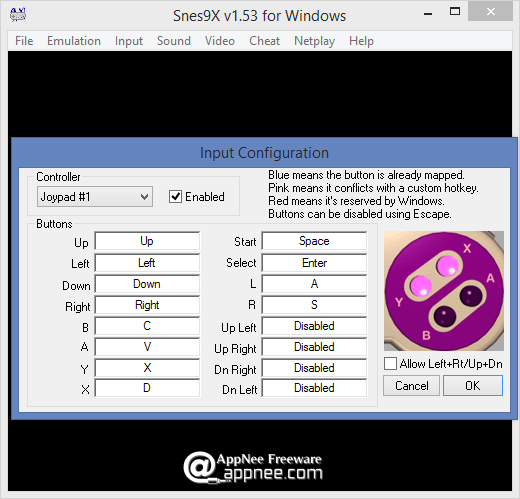Image resolution: width=520 pixels, height=499 pixels.
Task: Select the Dn Right mapping field
Action: [314, 368]
